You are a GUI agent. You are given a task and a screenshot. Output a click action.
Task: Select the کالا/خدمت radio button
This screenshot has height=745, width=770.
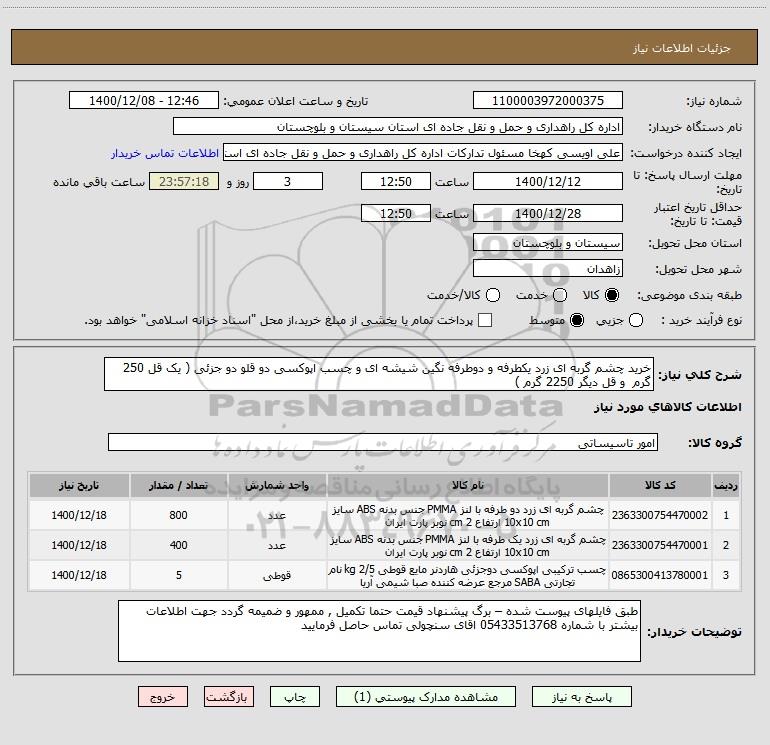point(493,295)
